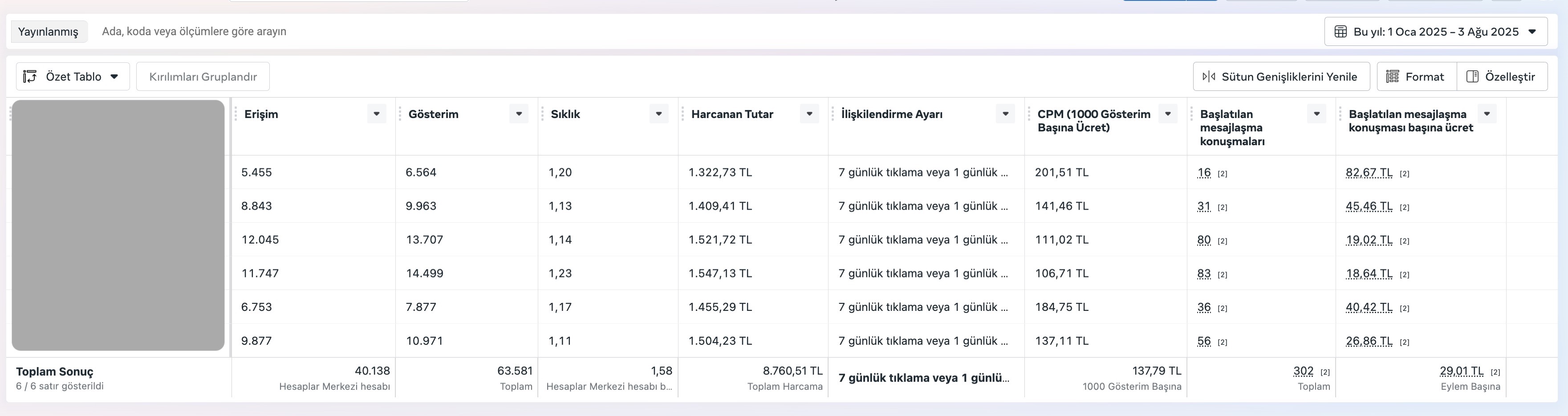Open the Sıklık column options arrow
Viewport: 1568px width, 416px height.
pos(658,114)
